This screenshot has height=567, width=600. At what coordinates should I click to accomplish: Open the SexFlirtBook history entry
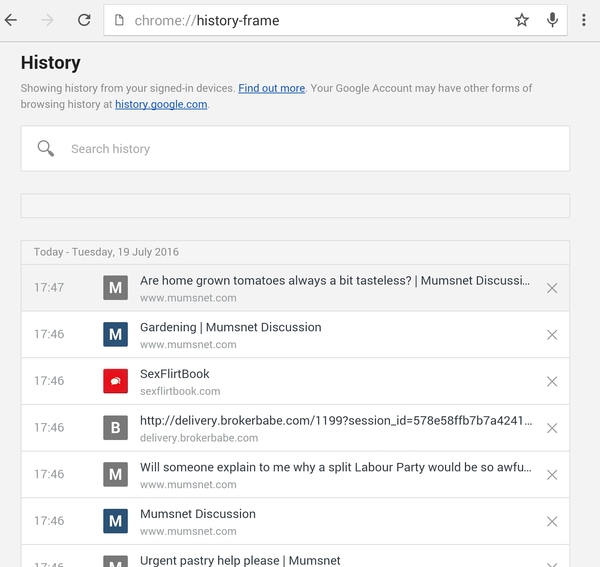pos(174,374)
